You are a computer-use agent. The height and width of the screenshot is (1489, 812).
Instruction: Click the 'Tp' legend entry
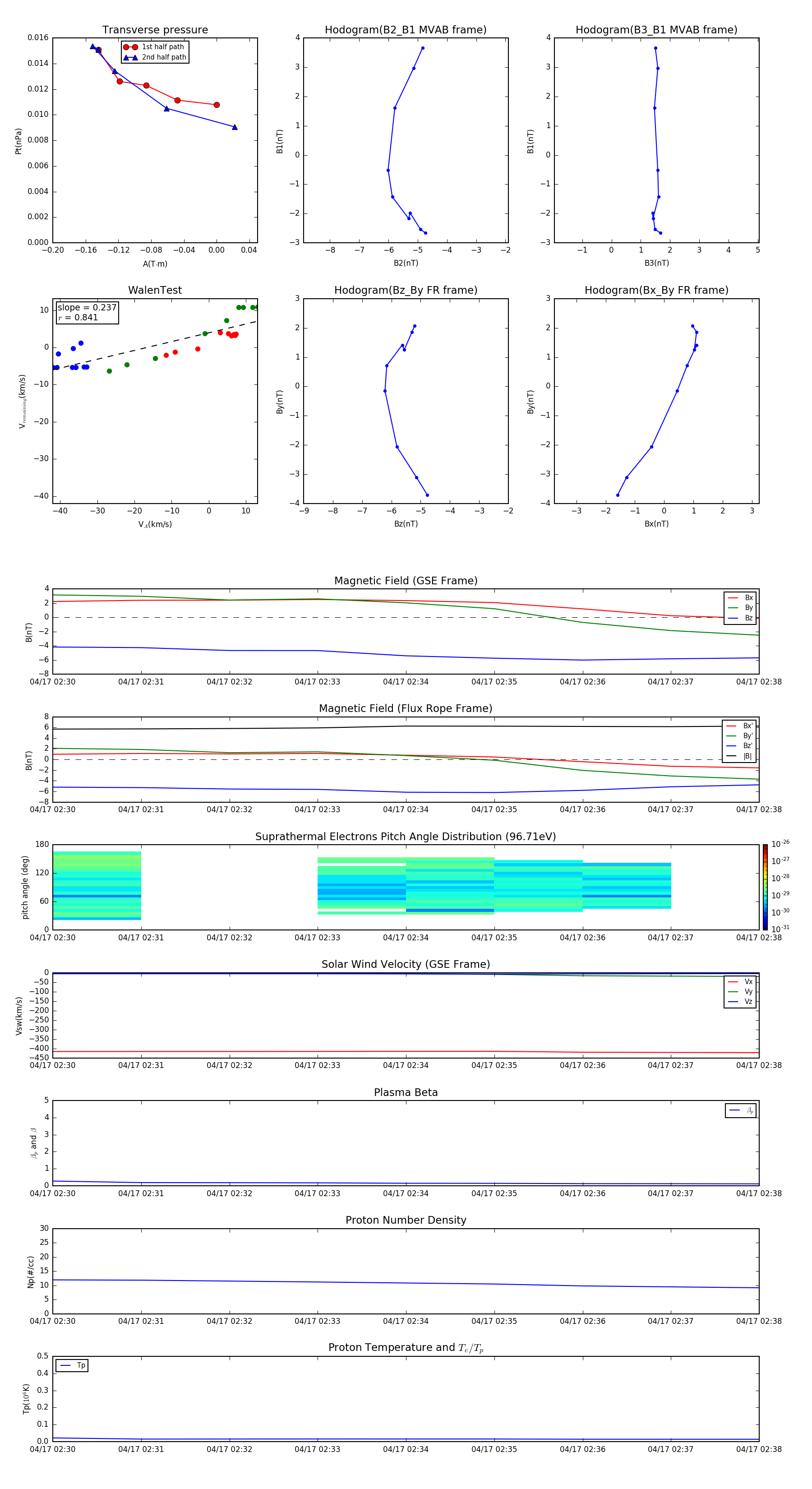72,1365
